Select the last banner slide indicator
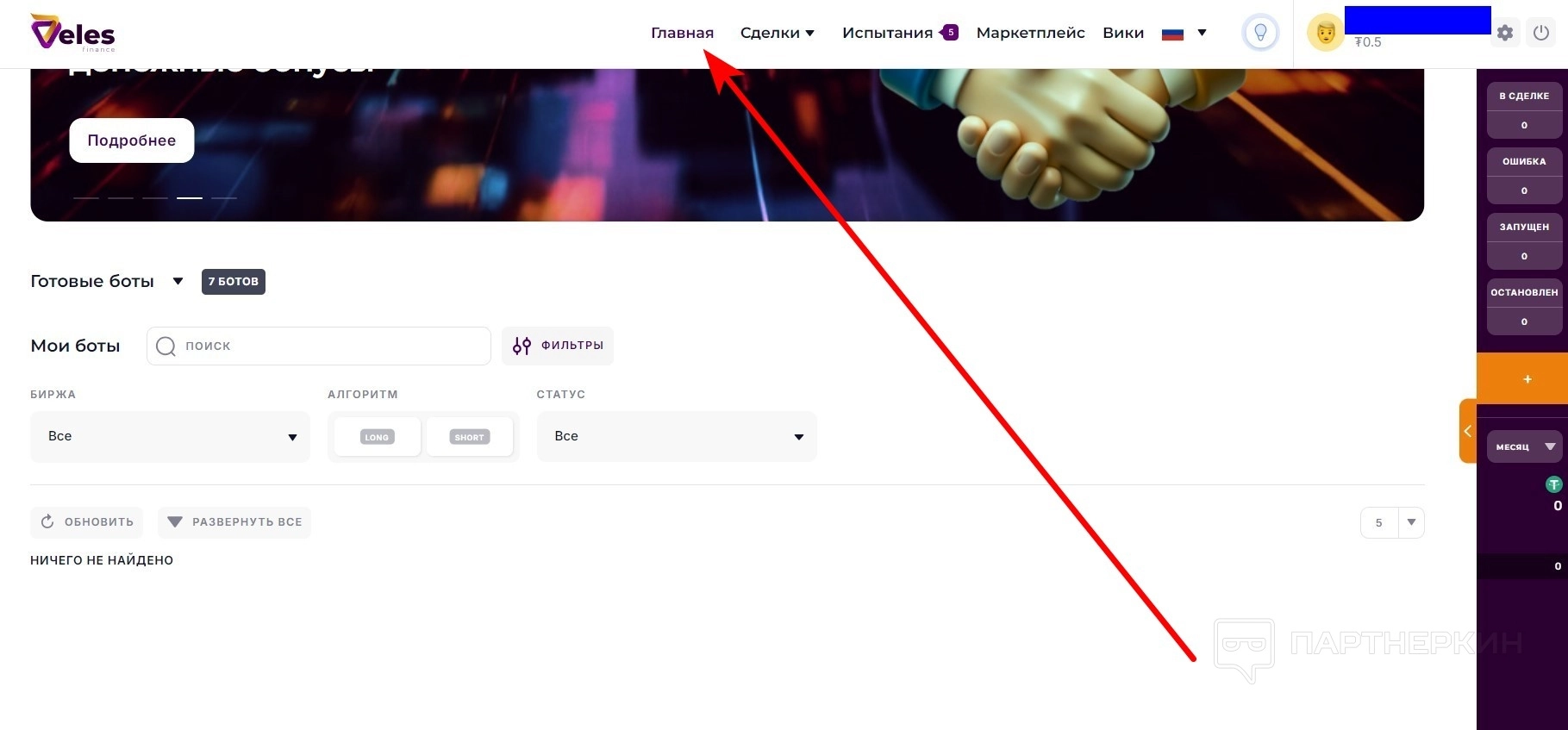1568x730 pixels. click(224, 197)
